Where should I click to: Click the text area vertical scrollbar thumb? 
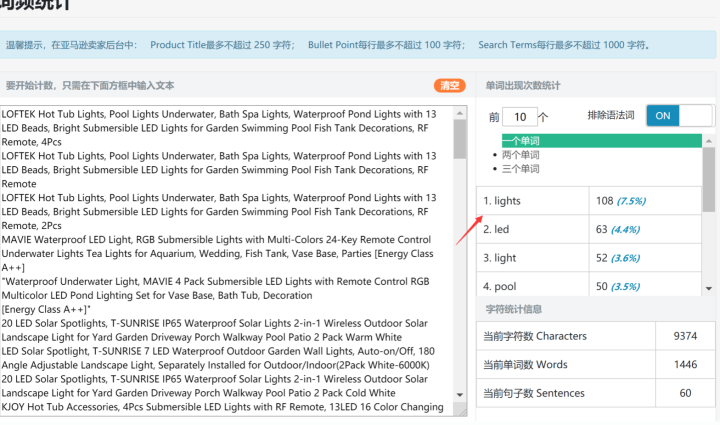(460, 140)
